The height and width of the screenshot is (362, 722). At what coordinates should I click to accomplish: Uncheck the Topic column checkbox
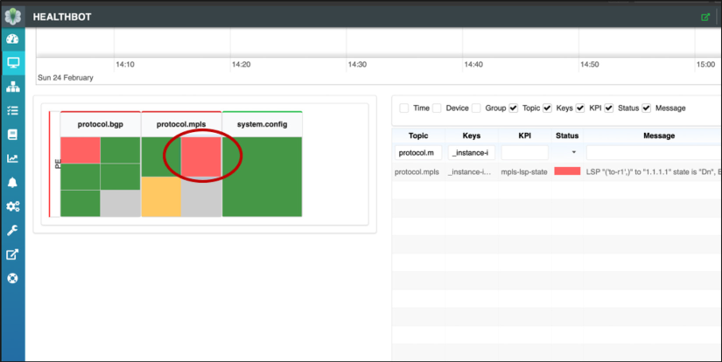point(513,108)
